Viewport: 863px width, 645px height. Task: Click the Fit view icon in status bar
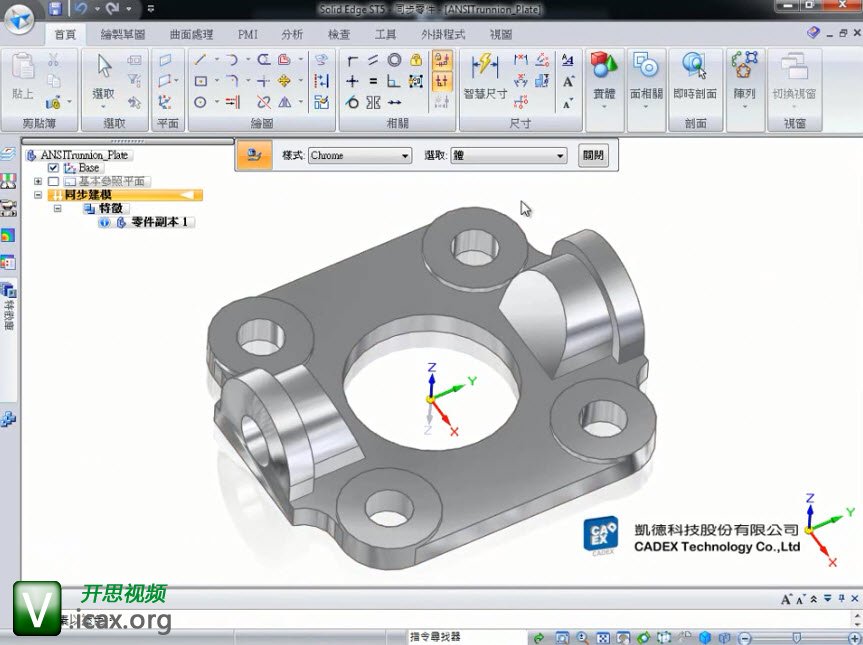click(603, 637)
